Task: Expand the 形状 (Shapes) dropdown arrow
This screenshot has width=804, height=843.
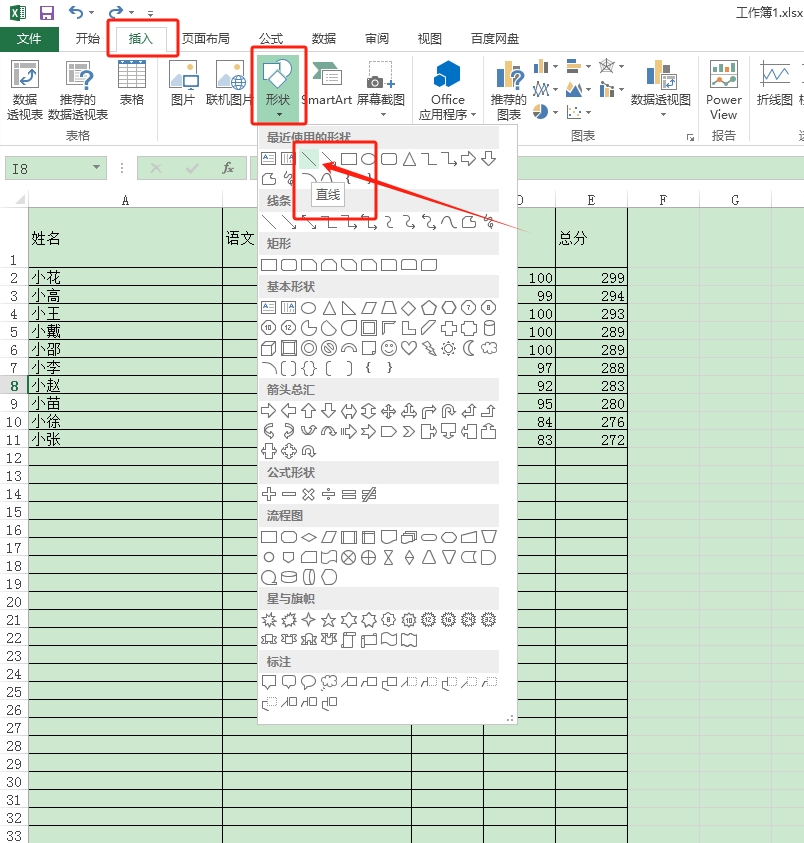Action: coord(279,113)
